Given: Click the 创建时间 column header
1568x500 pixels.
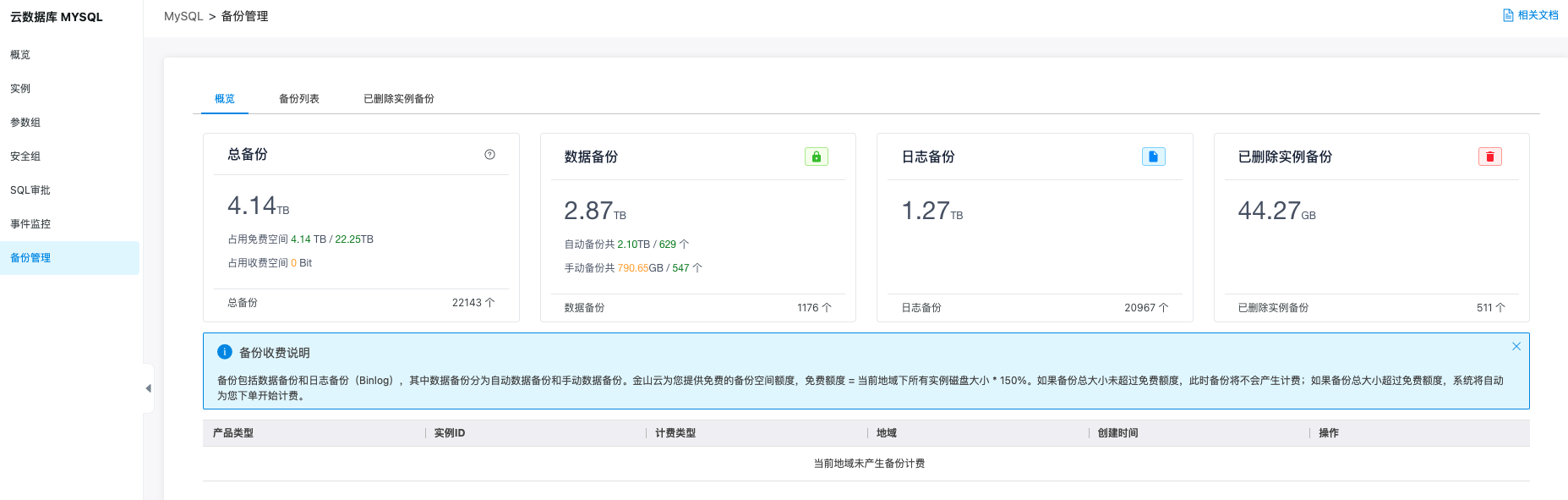Looking at the screenshot, I should click(1117, 433).
